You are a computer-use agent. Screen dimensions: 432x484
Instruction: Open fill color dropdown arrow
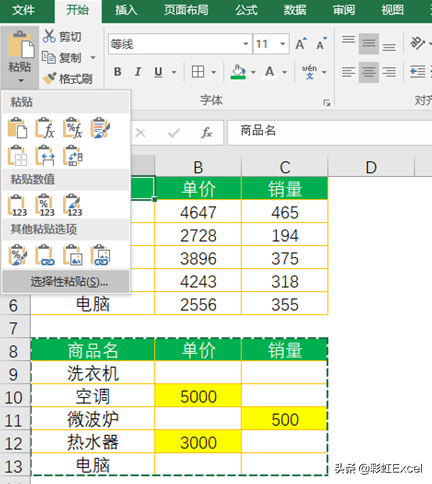pos(253,72)
